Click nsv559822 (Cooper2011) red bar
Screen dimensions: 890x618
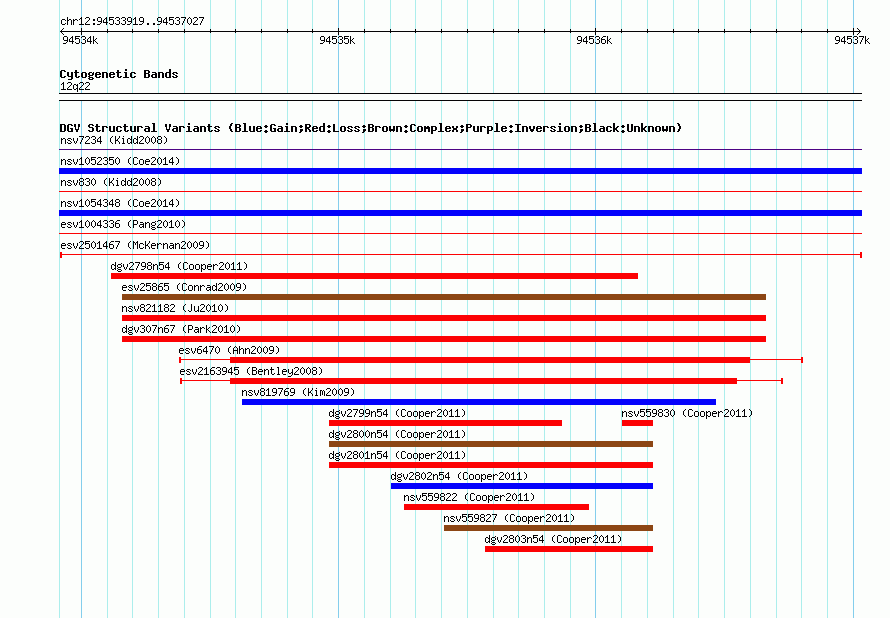tap(497, 507)
